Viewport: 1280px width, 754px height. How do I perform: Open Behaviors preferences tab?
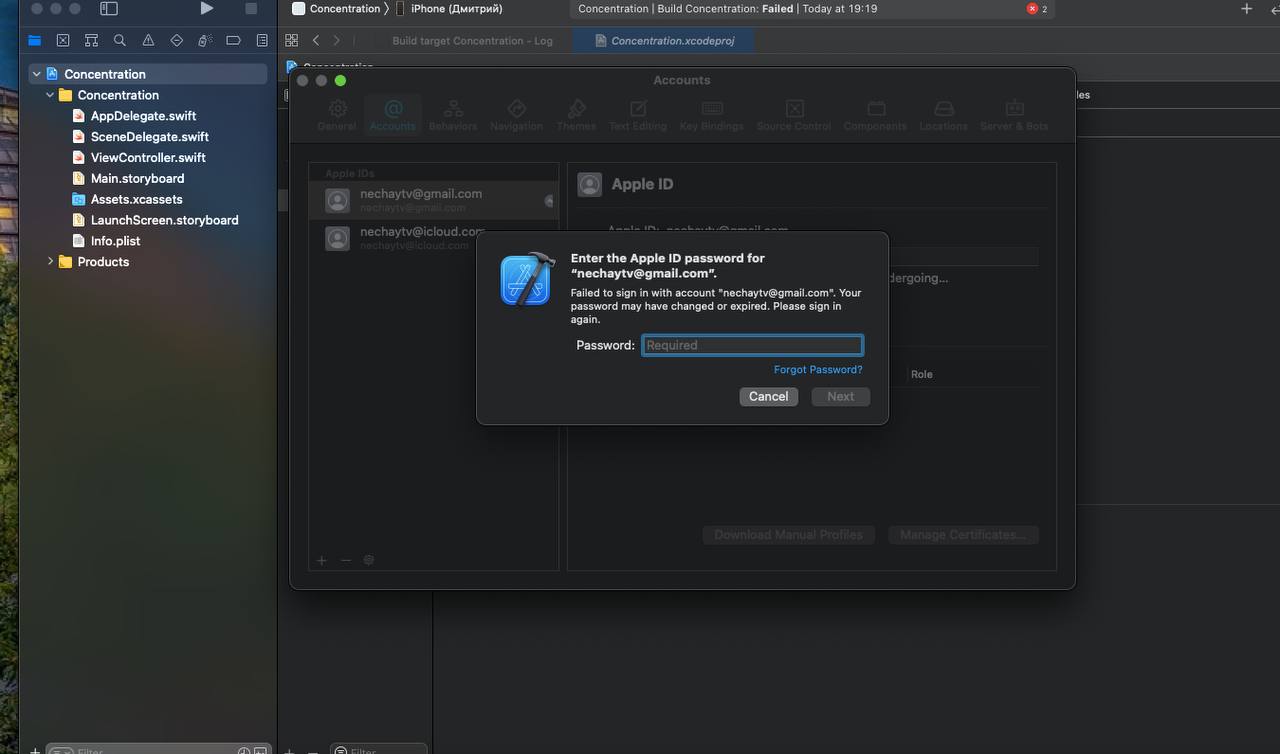(x=453, y=115)
